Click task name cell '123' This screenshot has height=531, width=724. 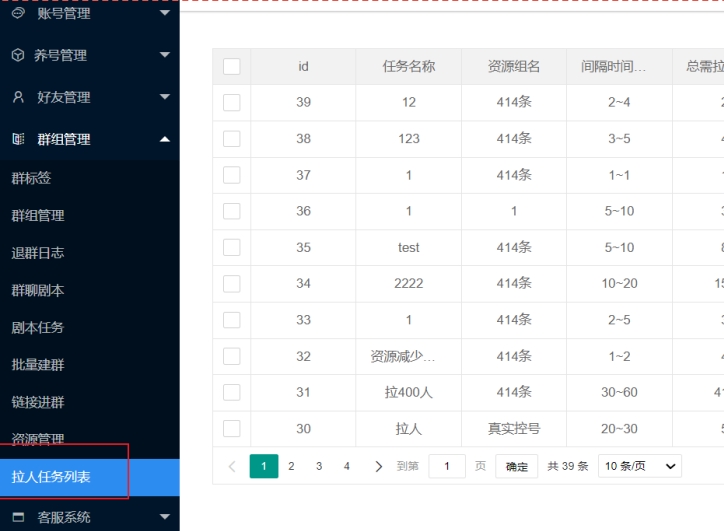409,139
